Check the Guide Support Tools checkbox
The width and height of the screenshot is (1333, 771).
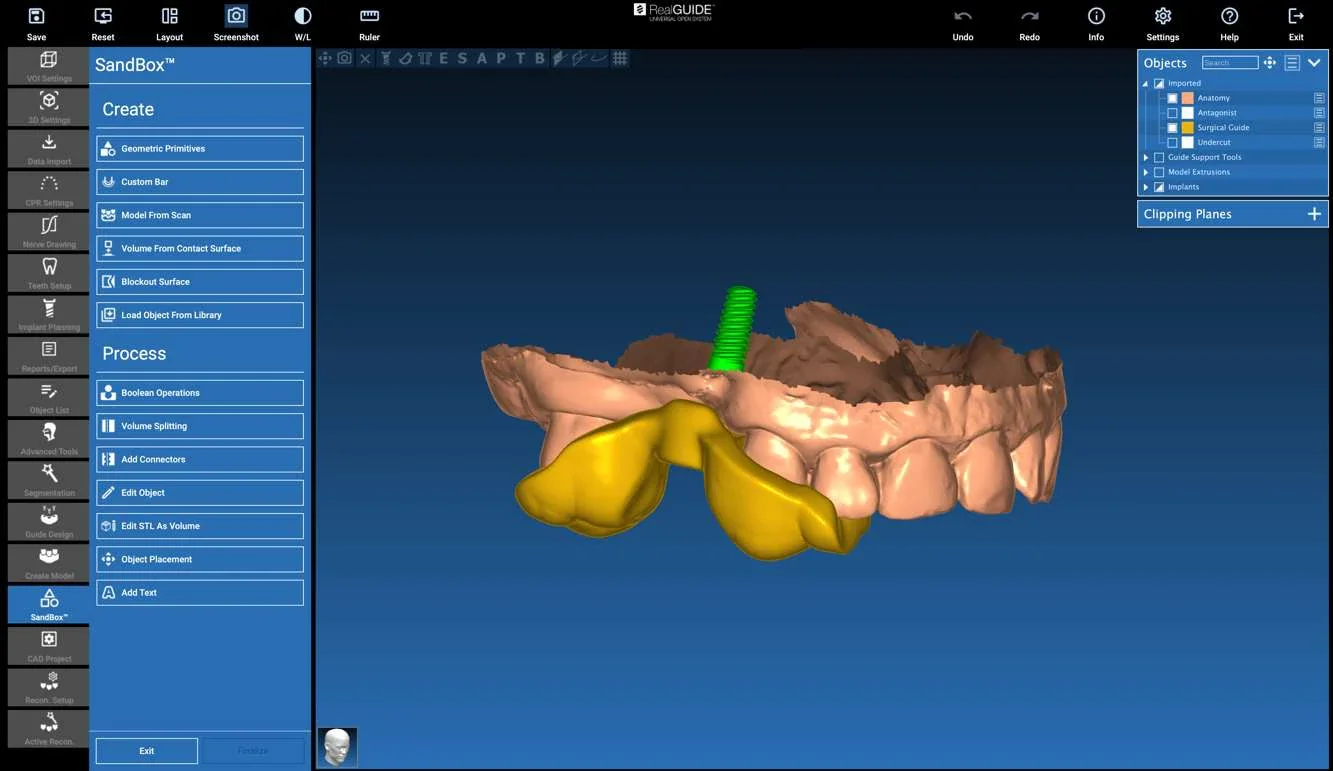click(x=1159, y=157)
